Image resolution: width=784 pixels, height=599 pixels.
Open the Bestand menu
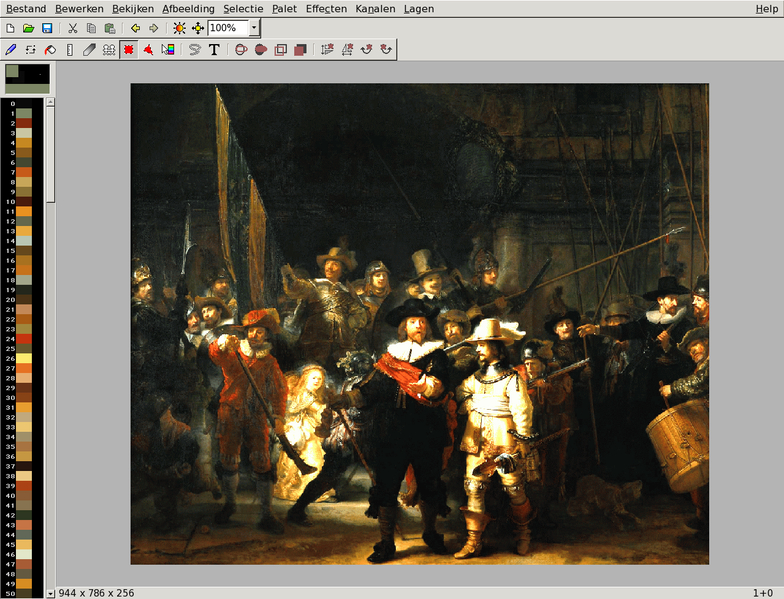click(x=26, y=8)
